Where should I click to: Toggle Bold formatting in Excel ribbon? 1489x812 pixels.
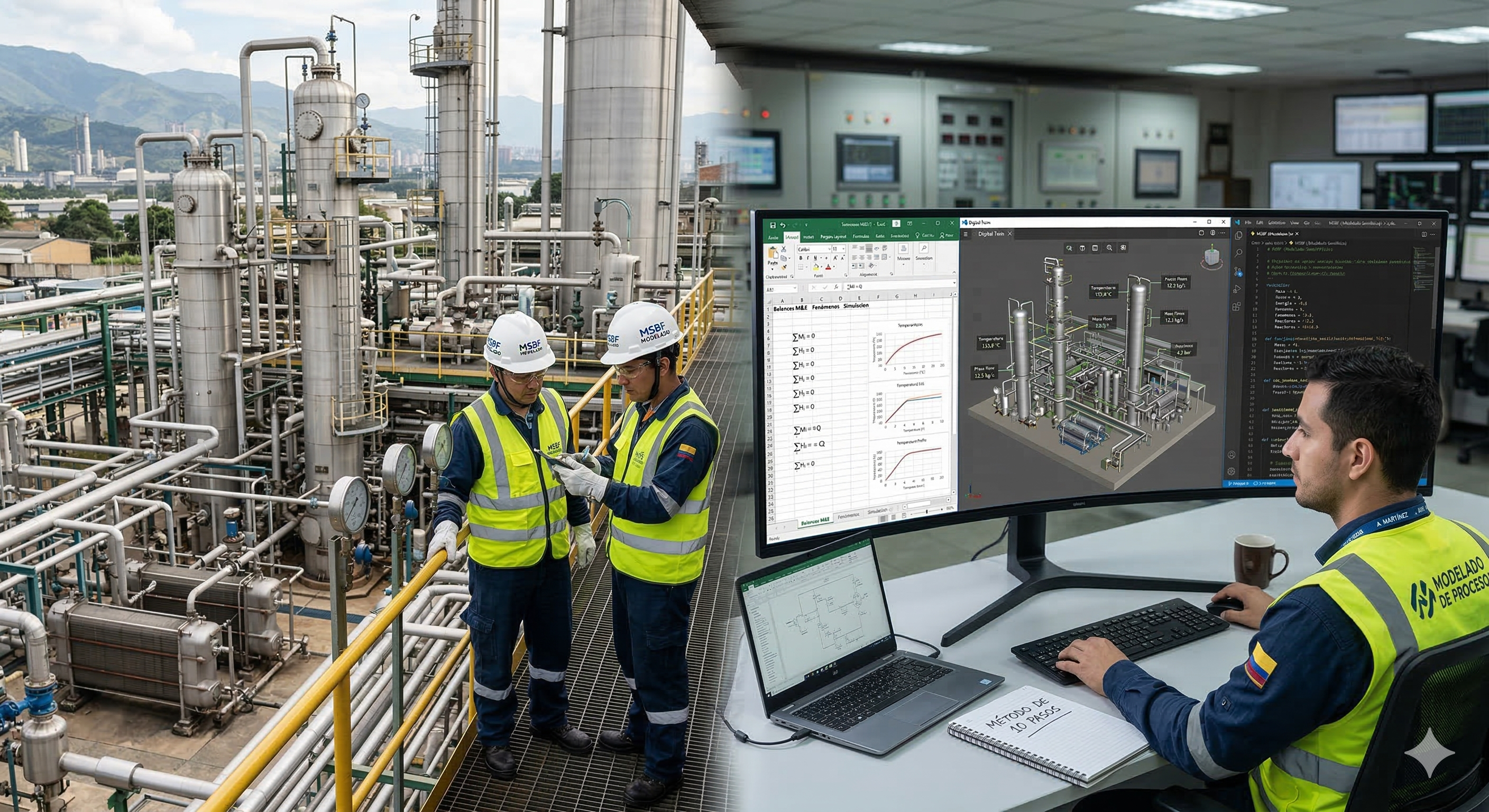[x=801, y=258]
